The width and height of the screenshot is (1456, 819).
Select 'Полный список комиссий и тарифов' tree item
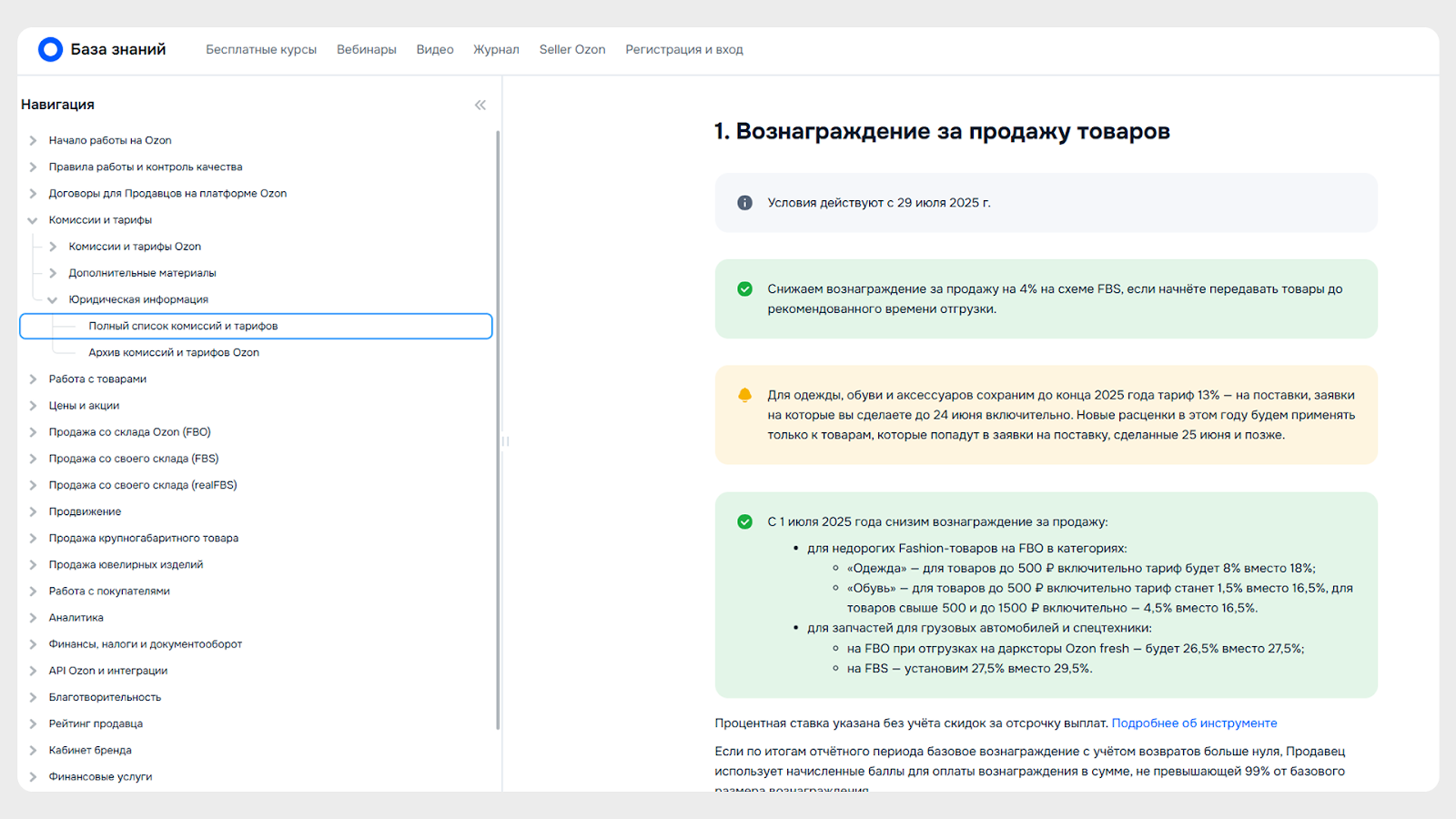(x=256, y=326)
